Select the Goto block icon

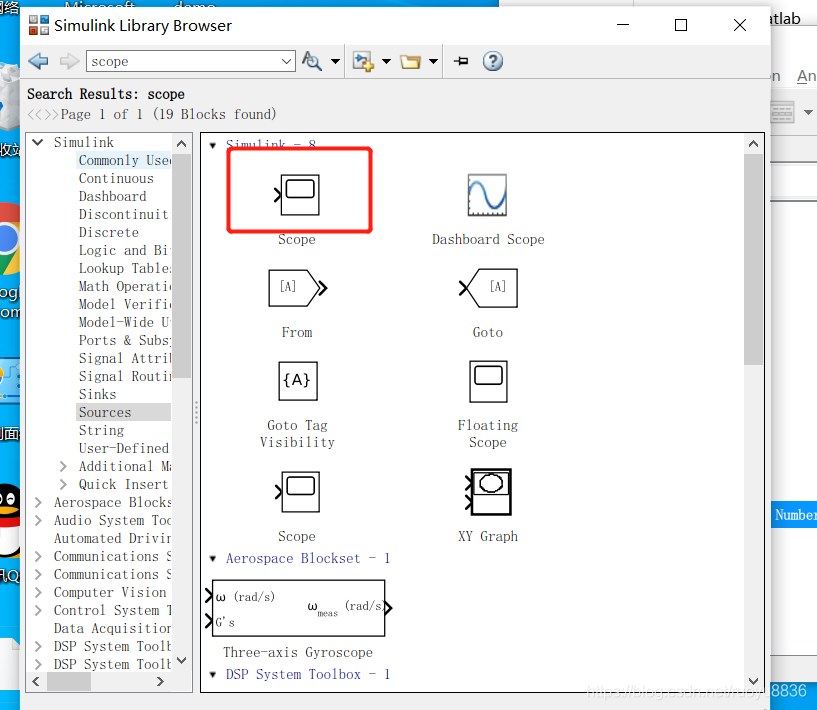[x=488, y=288]
